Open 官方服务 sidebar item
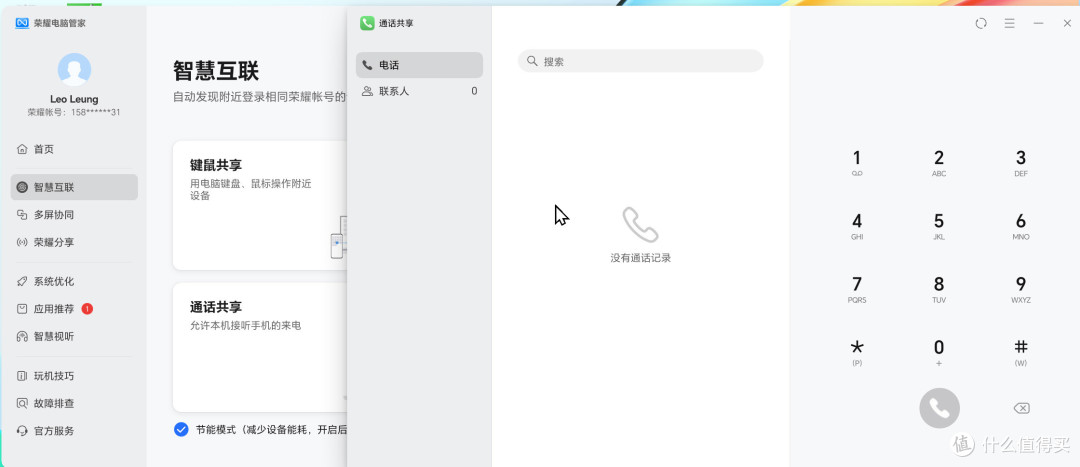This screenshot has height=467, width=1080. [74, 430]
